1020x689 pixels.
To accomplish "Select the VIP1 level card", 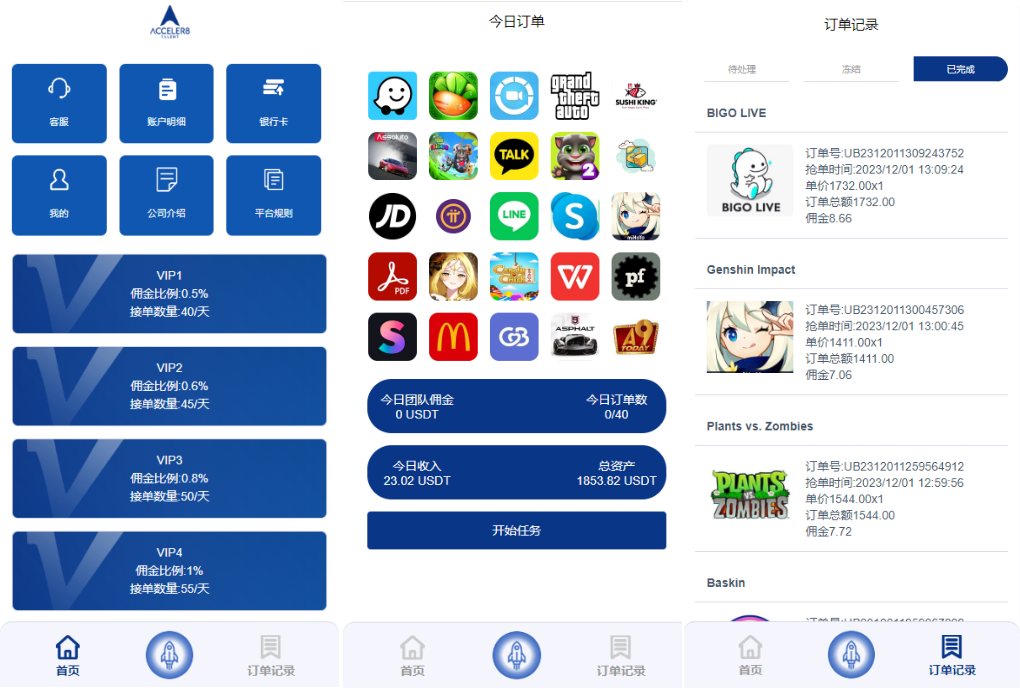I will pos(169,293).
